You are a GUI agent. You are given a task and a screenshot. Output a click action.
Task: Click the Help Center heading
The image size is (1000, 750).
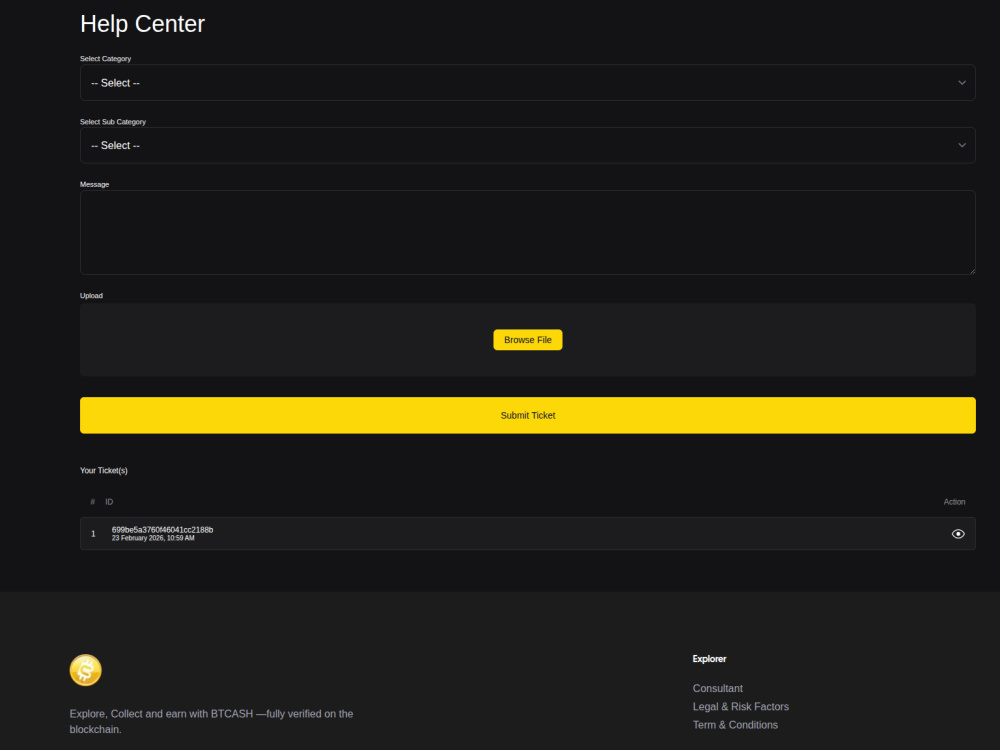pyautogui.click(x=142, y=24)
